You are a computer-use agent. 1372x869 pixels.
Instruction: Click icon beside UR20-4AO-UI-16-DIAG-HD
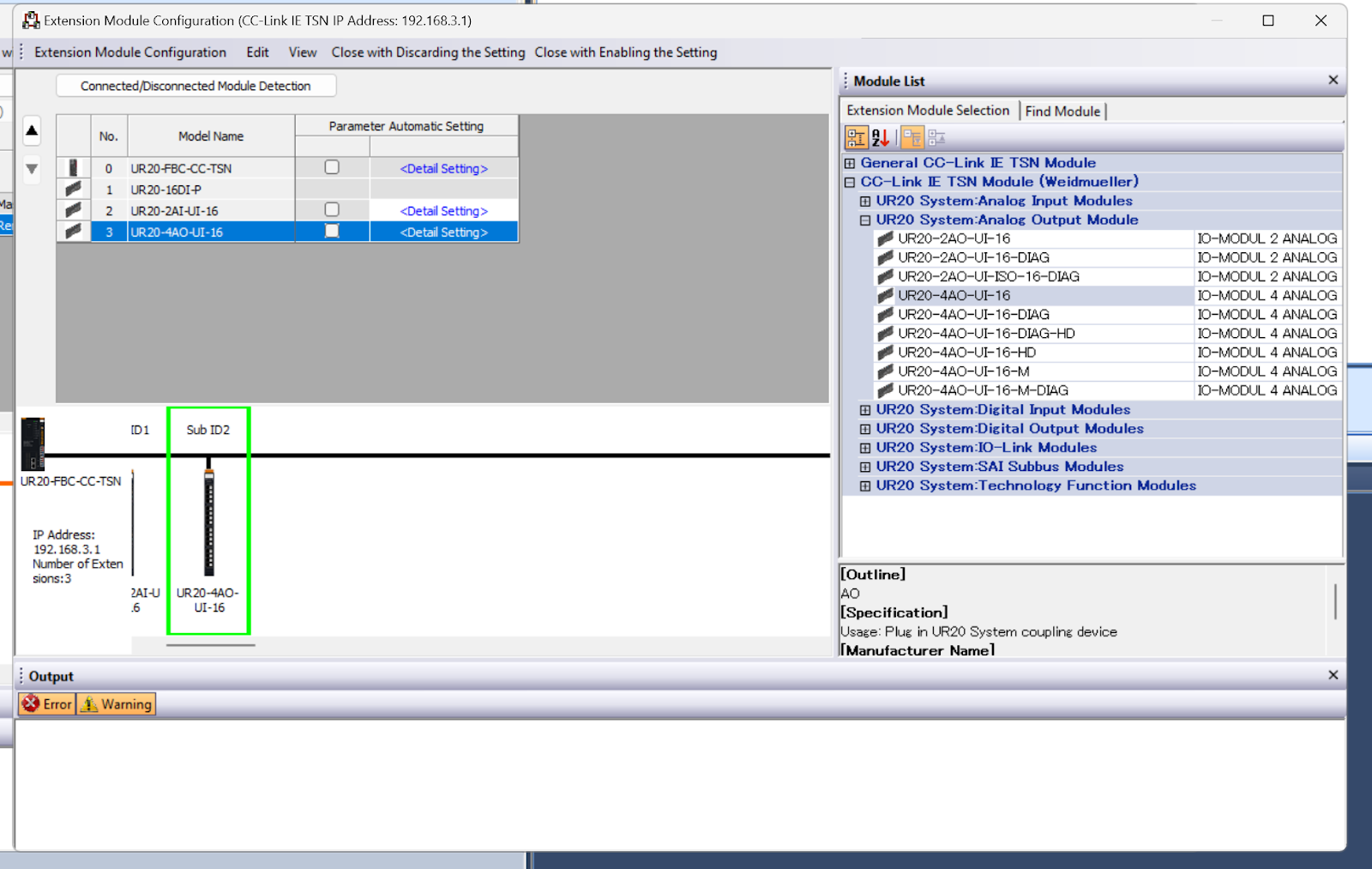[x=886, y=333]
